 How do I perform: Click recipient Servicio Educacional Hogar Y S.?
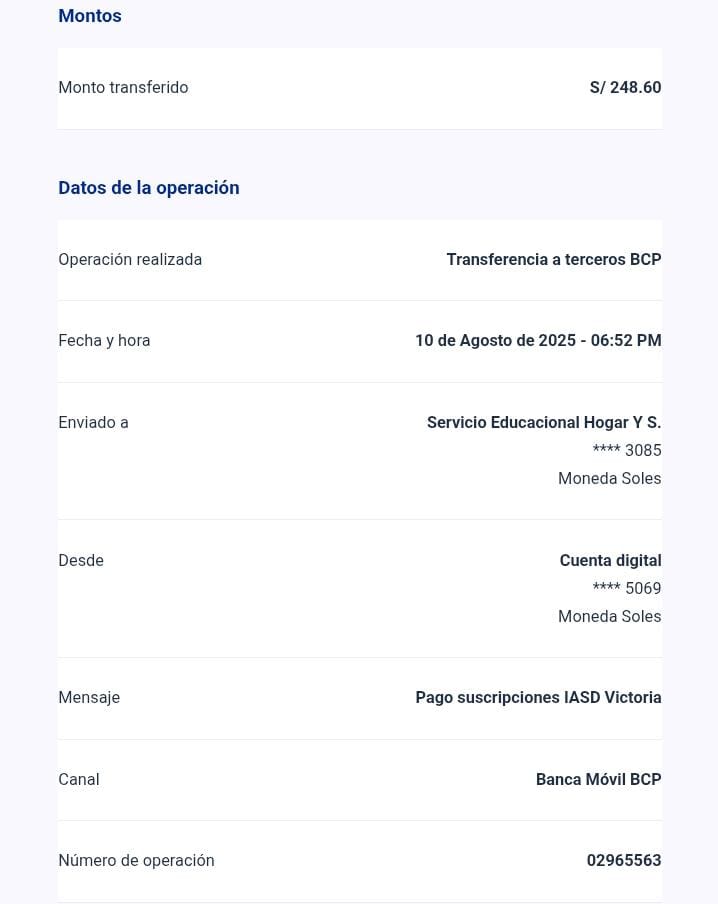(544, 423)
